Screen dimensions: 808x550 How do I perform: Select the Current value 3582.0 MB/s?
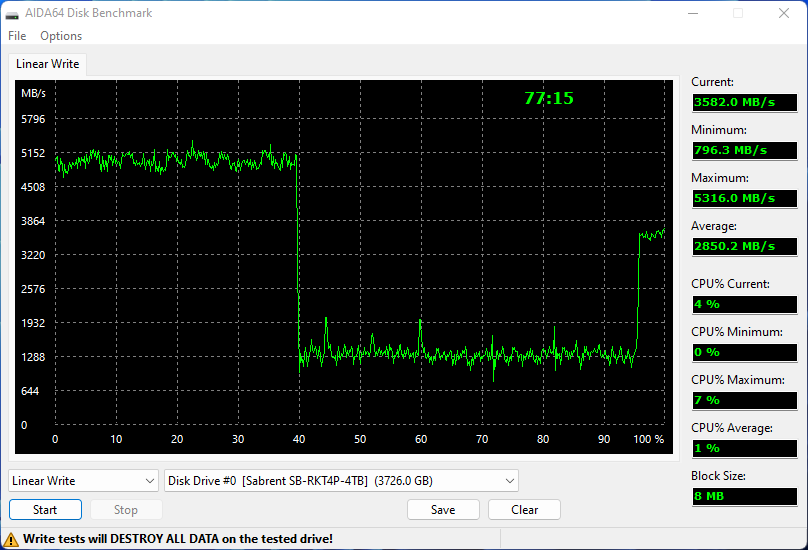[x=745, y=102]
